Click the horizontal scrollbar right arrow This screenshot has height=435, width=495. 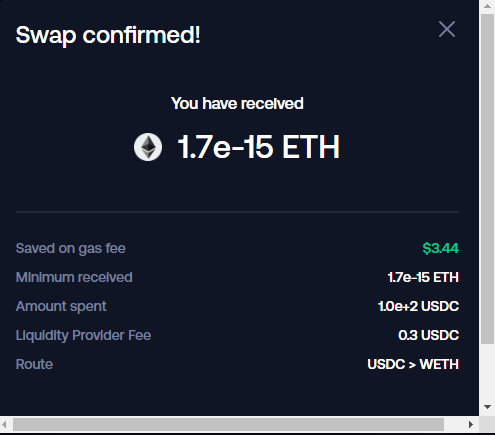[471, 425]
